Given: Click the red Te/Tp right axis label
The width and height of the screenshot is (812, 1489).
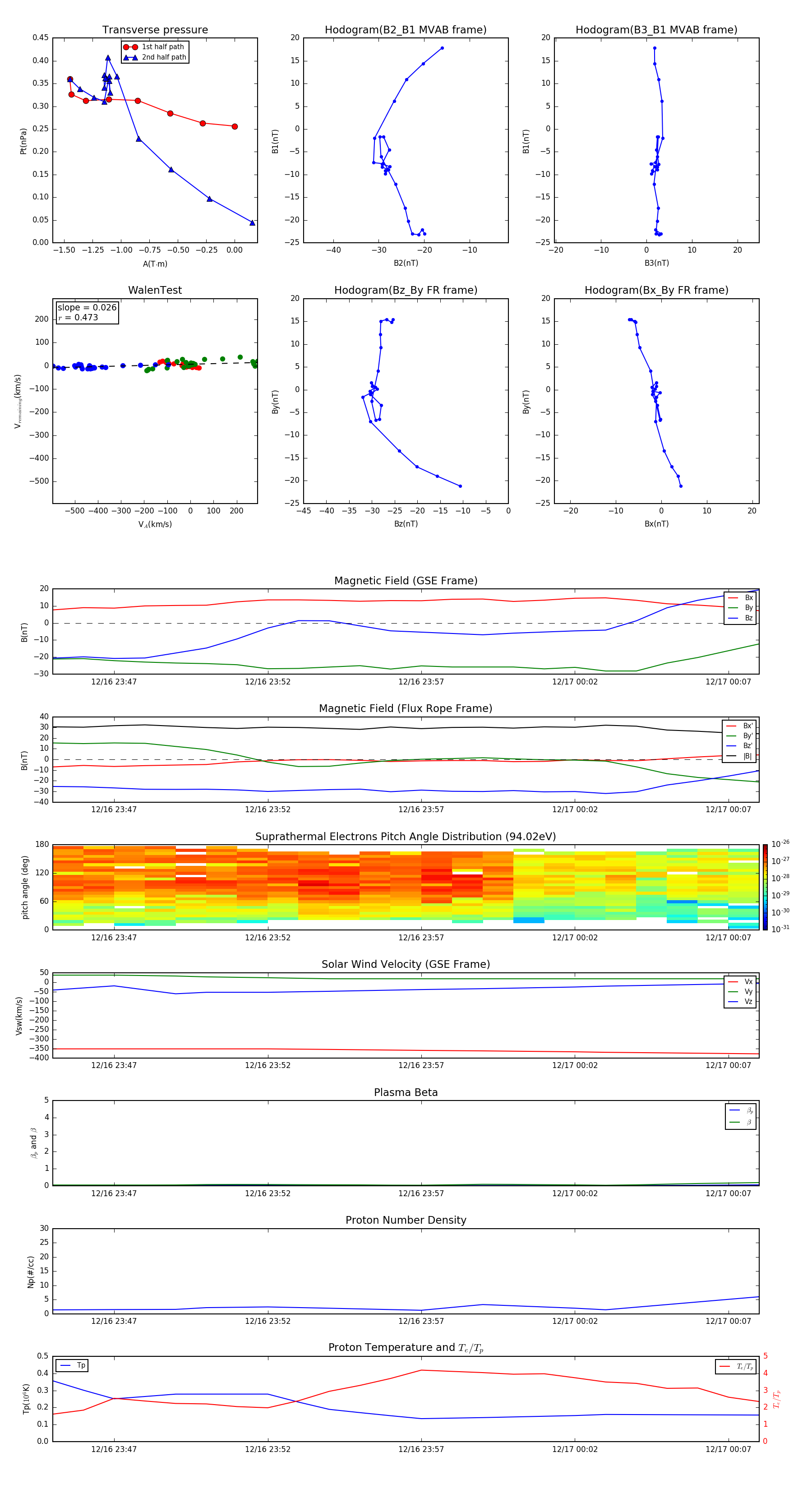Looking at the screenshot, I should [776, 1399].
